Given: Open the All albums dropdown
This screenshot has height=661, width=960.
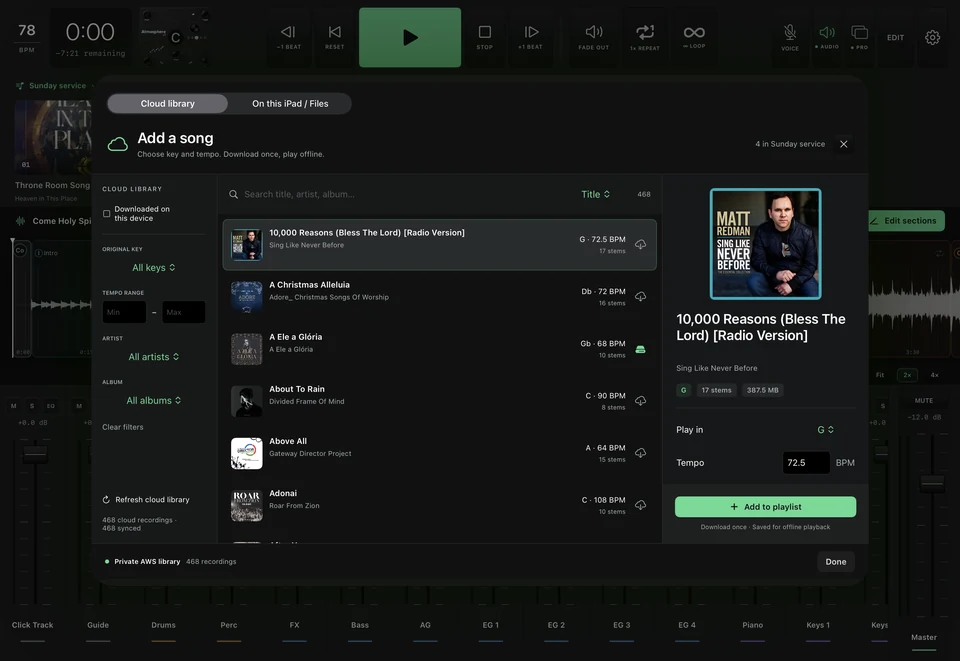Looking at the screenshot, I should click(x=154, y=400).
